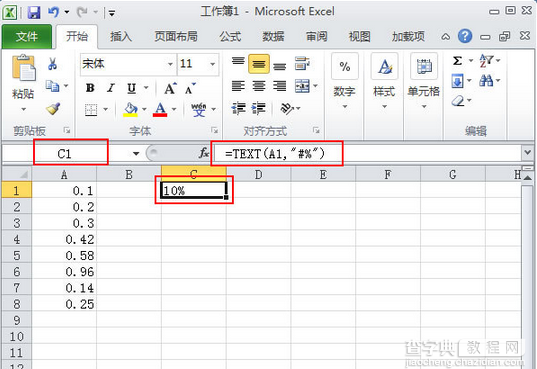
Task: Click the Increase Font Size icon
Action: coord(170,88)
